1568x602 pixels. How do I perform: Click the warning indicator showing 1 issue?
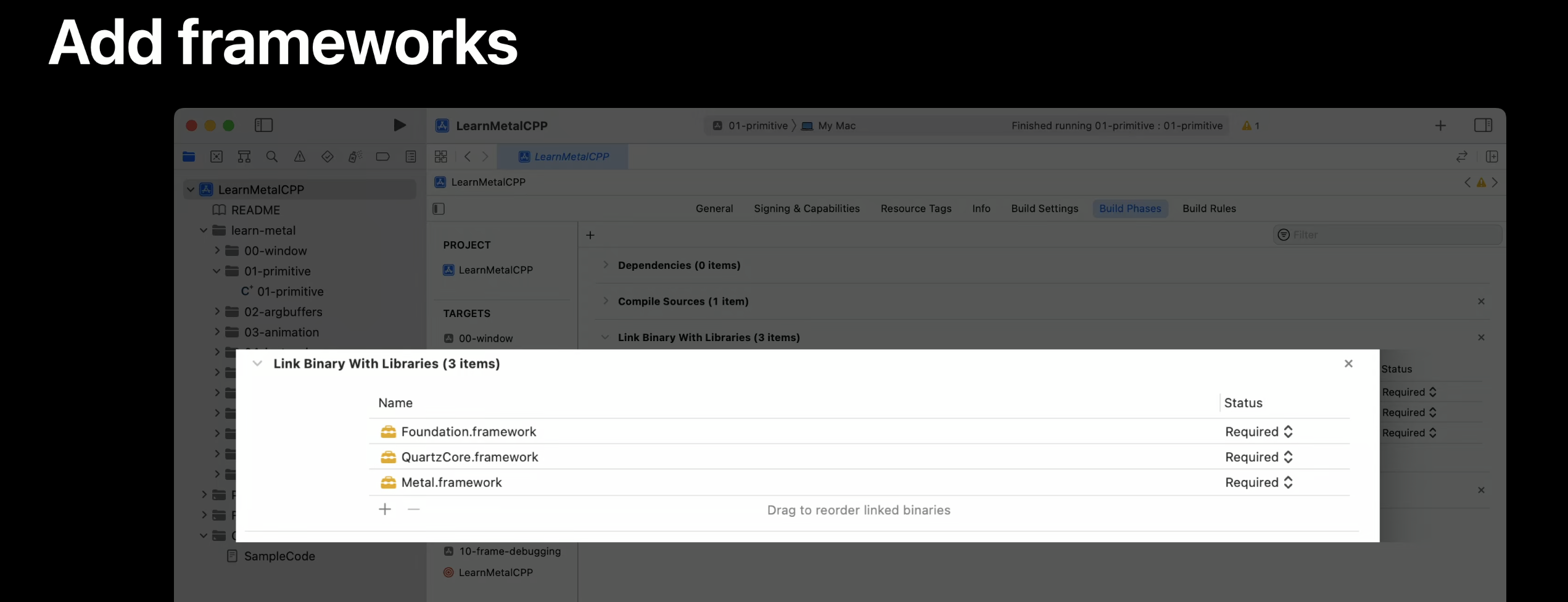[x=1251, y=126]
